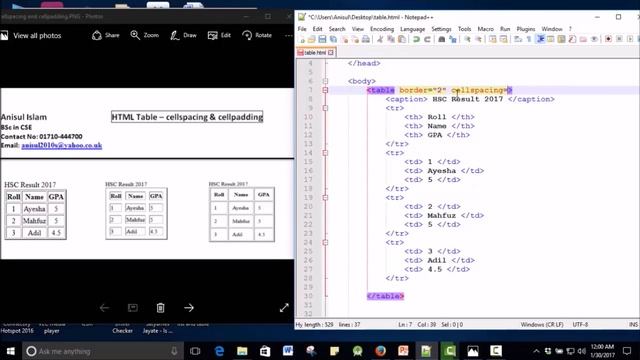Open Microsoft Edge from taskbar

coord(219,351)
